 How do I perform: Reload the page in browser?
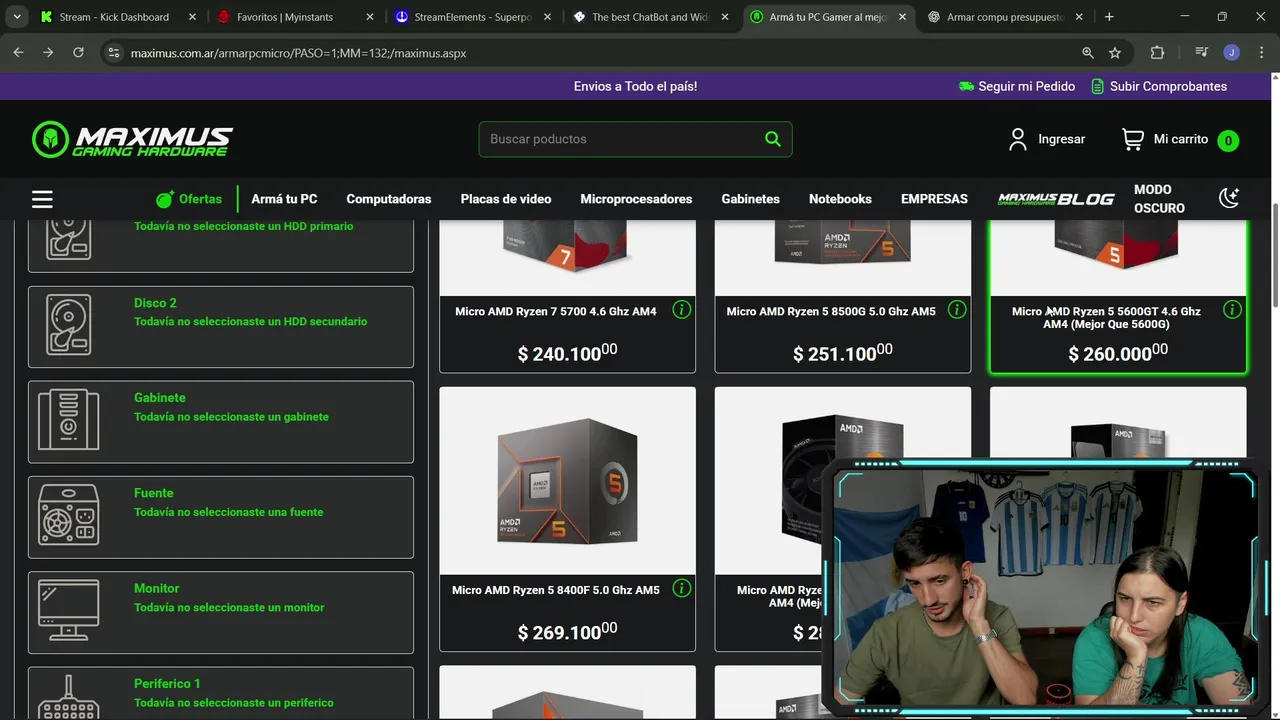[78, 53]
